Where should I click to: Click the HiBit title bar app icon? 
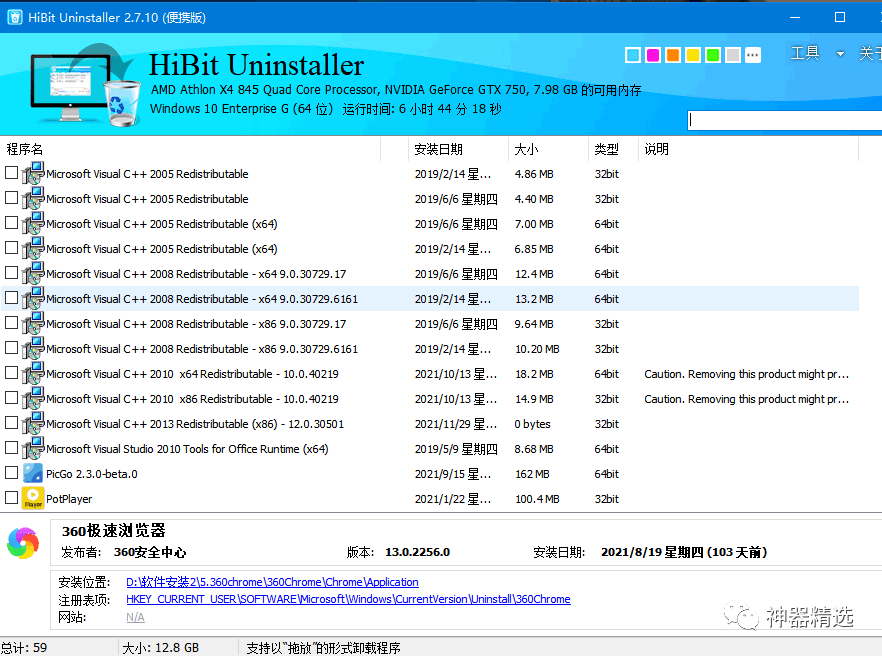[x=13, y=17]
